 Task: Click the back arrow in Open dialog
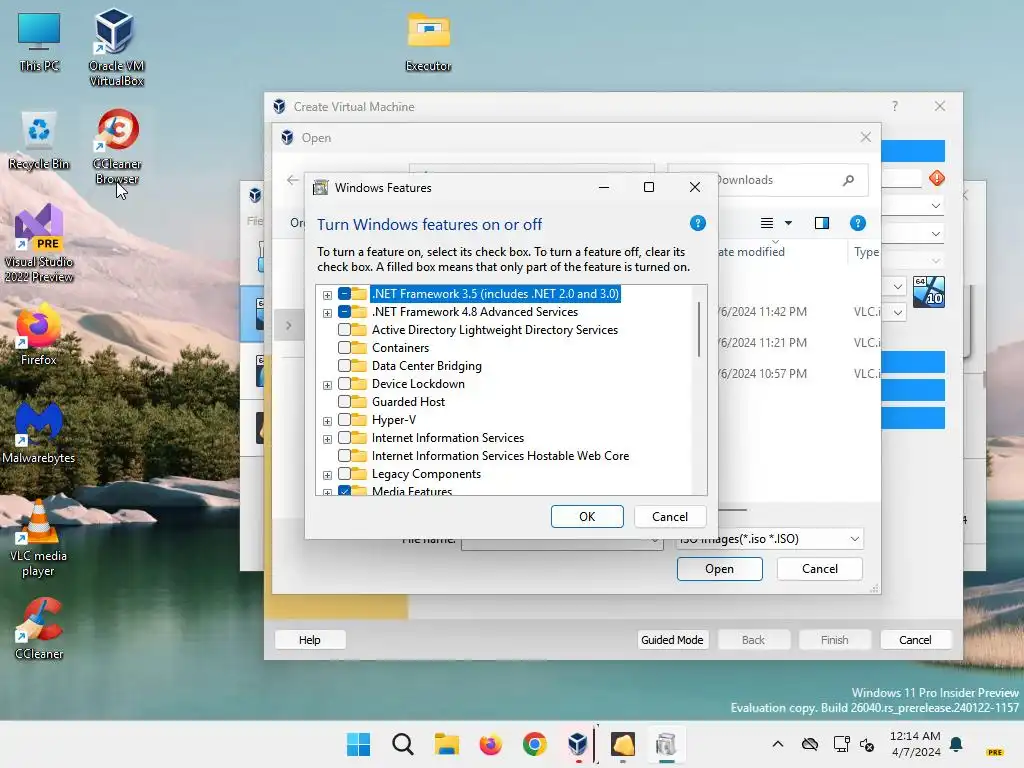293,180
